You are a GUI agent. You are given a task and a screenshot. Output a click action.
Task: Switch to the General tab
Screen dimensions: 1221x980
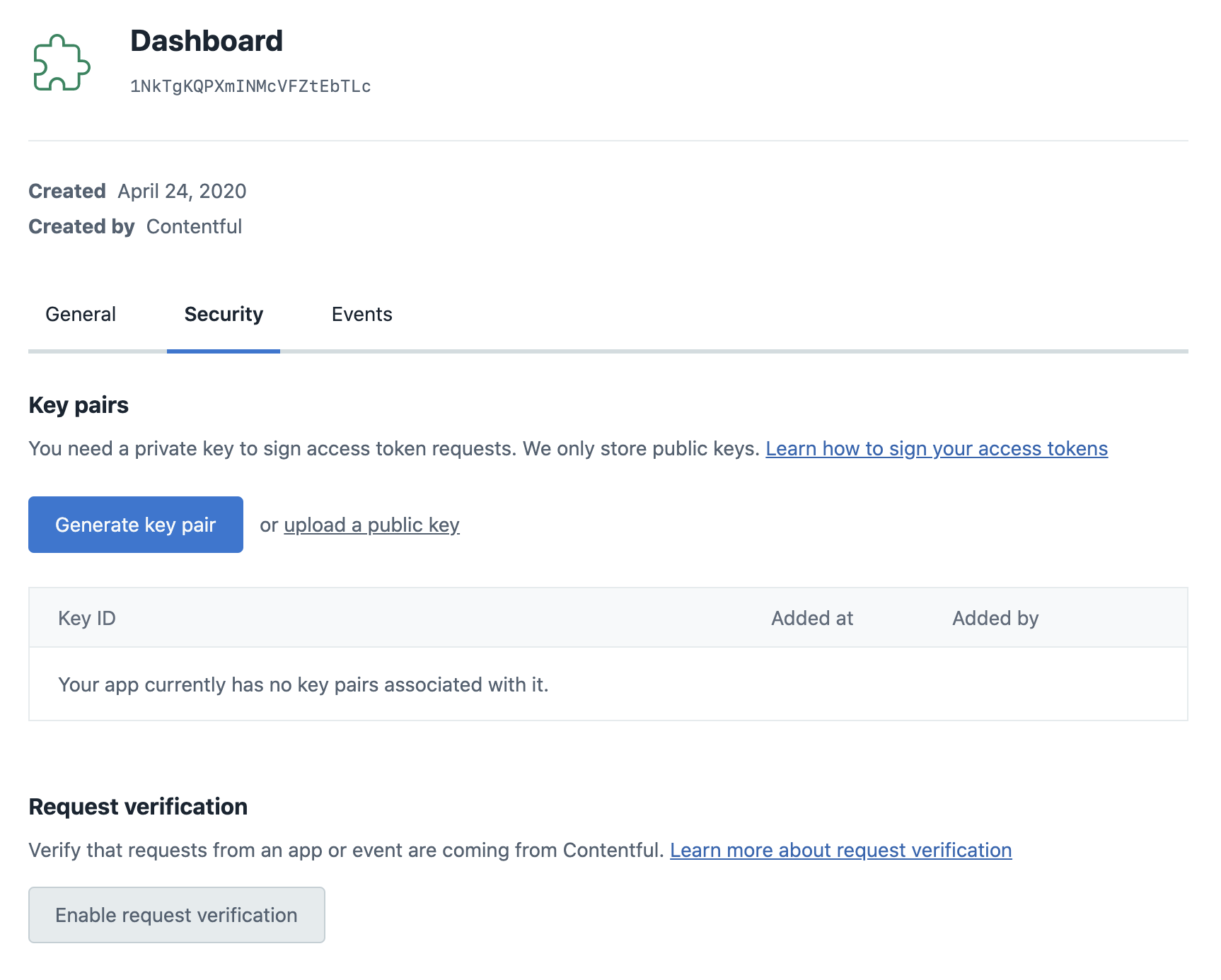pyautogui.click(x=80, y=314)
